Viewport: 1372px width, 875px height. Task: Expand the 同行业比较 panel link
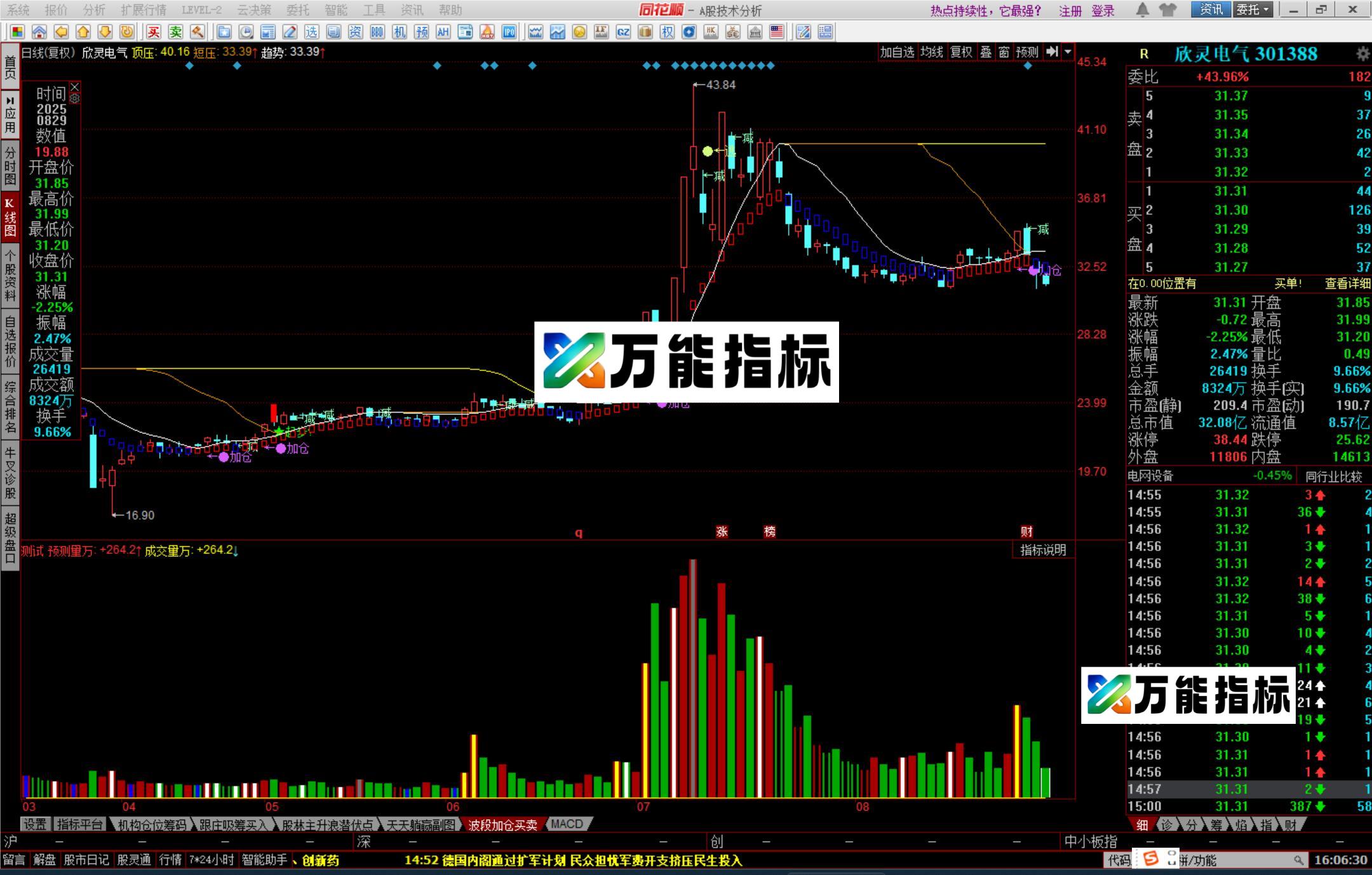[x=1333, y=476]
